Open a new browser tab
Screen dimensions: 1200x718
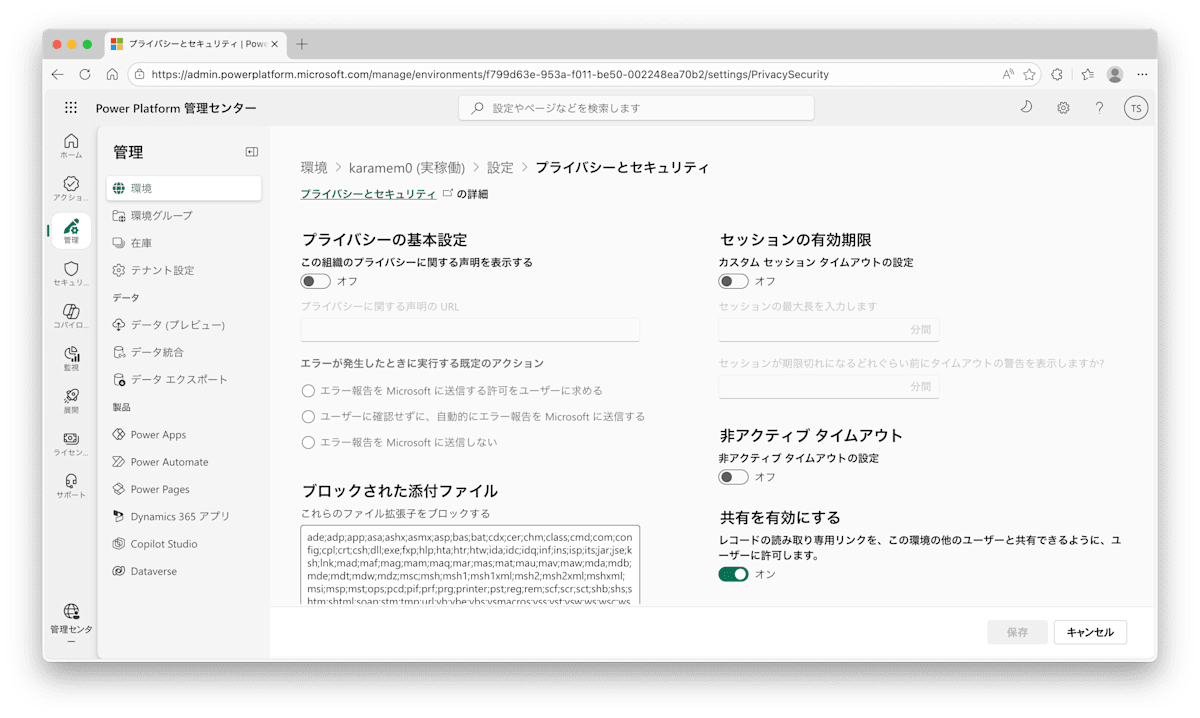(x=302, y=44)
